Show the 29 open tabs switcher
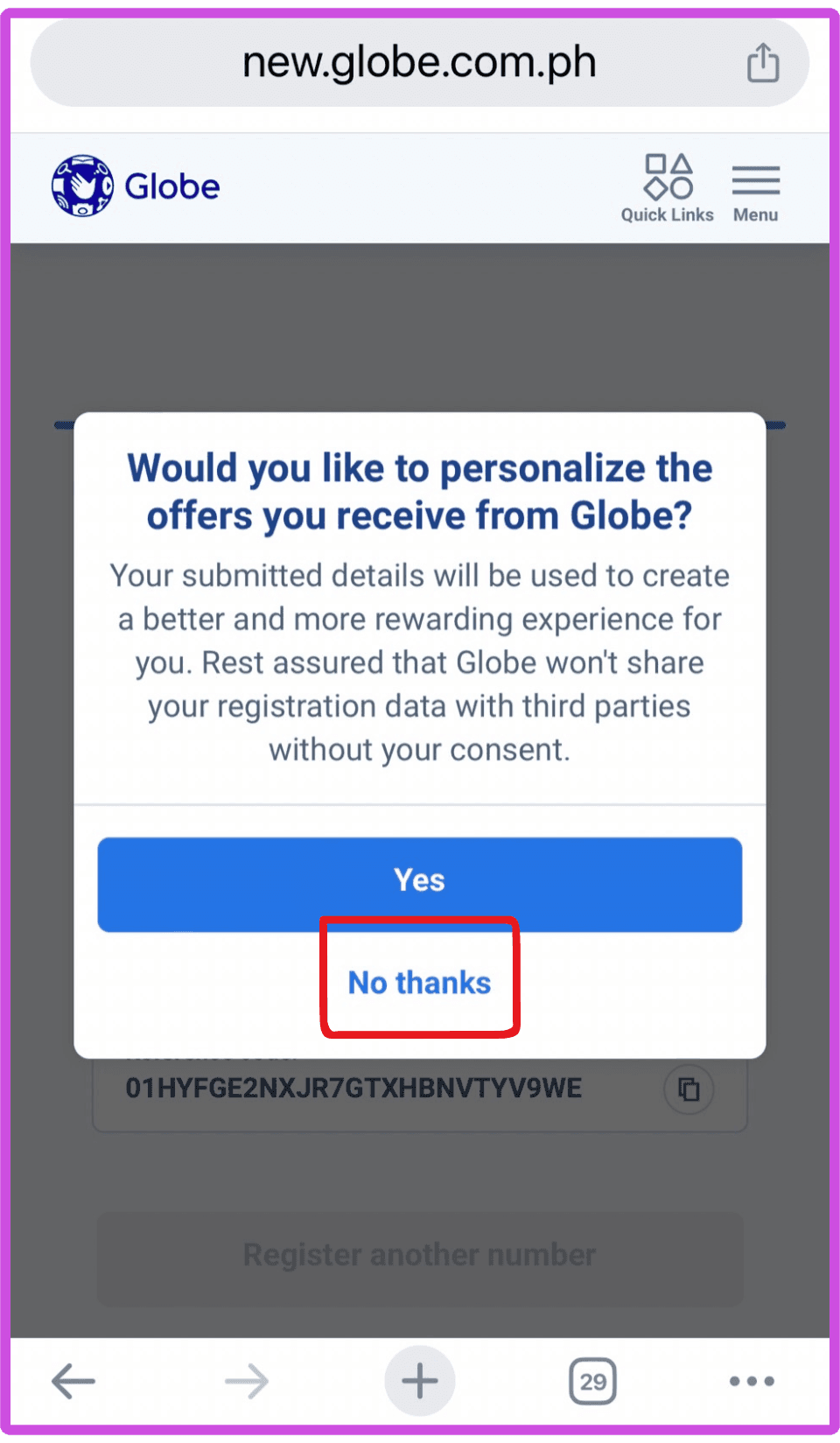840x1443 pixels. tap(592, 1381)
